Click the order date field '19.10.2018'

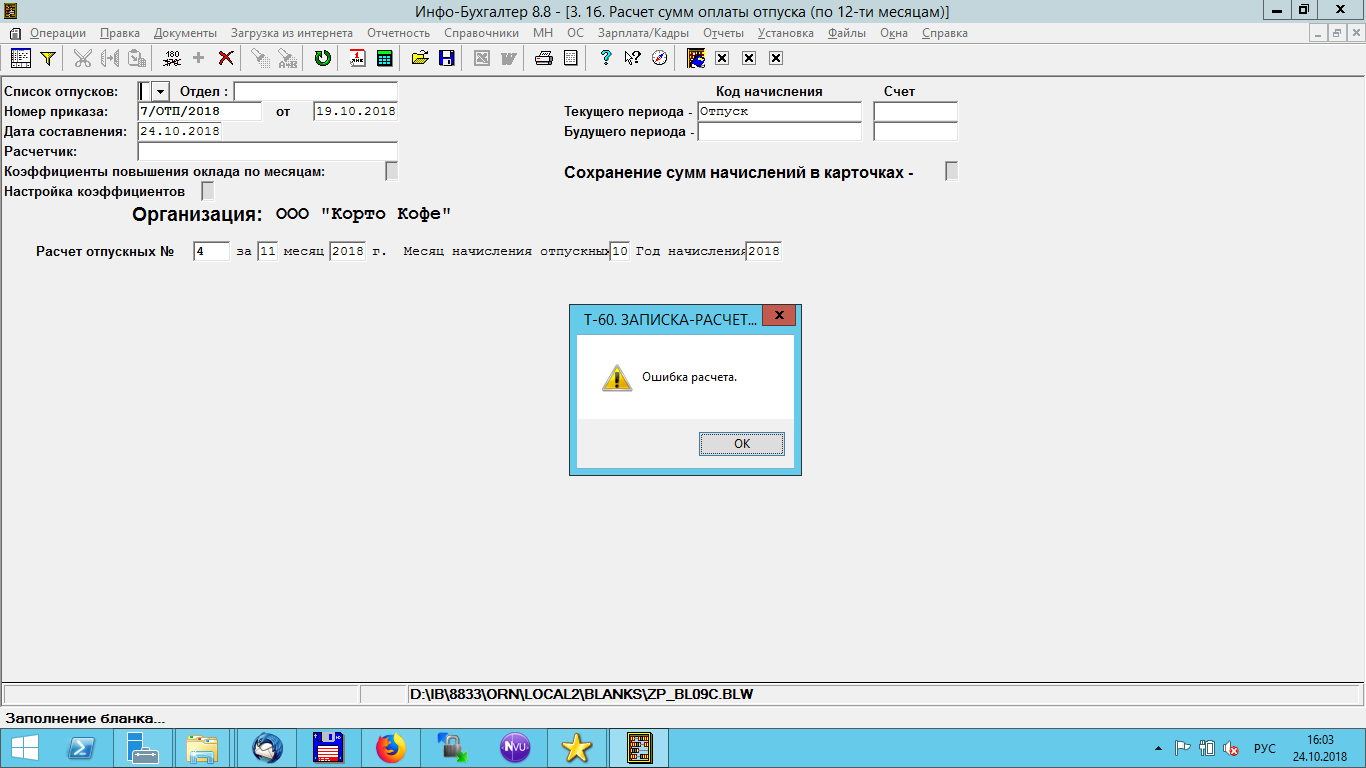[x=355, y=111]
